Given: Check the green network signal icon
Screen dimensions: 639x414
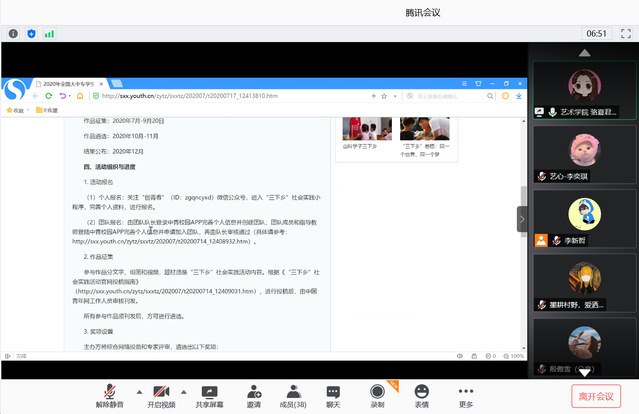Looking at the screenshot, I should coord(49,33).
